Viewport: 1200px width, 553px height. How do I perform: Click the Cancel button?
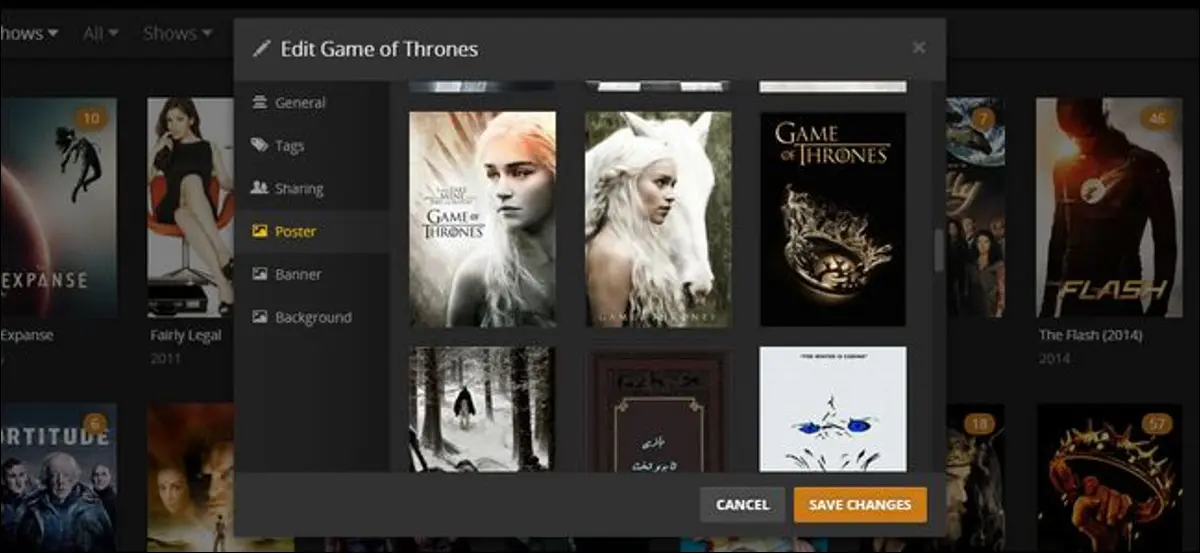pyautogui.click(x=742, y=505)
